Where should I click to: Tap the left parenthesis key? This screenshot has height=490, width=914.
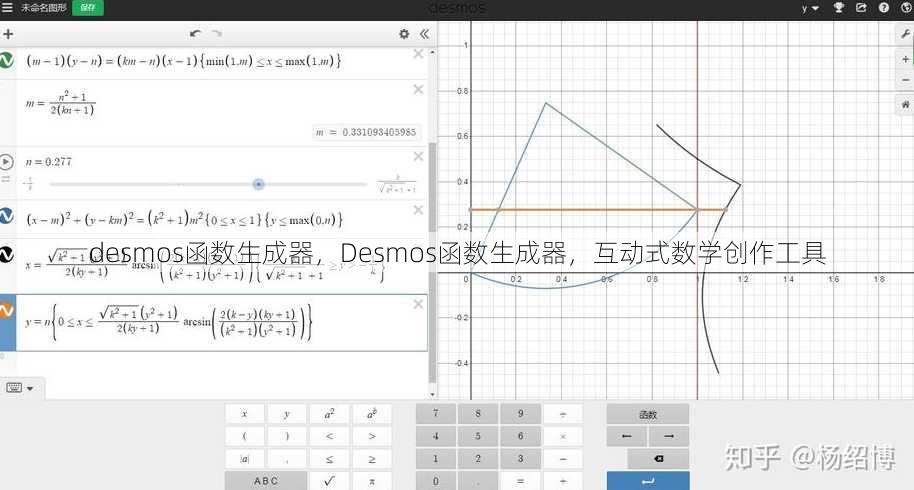(245, 436)
